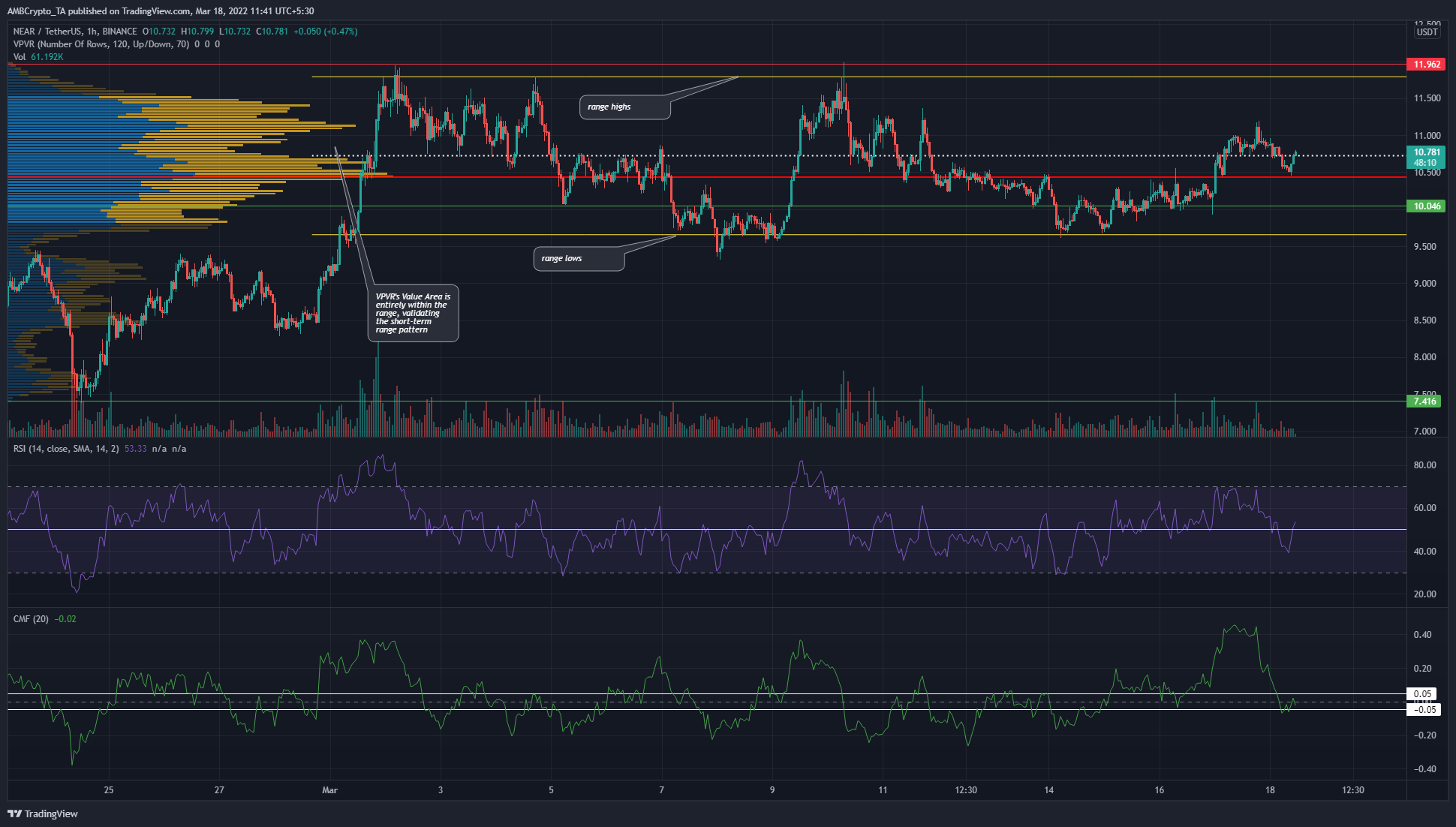Screen dimensions: 1456x827
Task: Click the 11.500 price scale value
Action: coord(1426,98)
